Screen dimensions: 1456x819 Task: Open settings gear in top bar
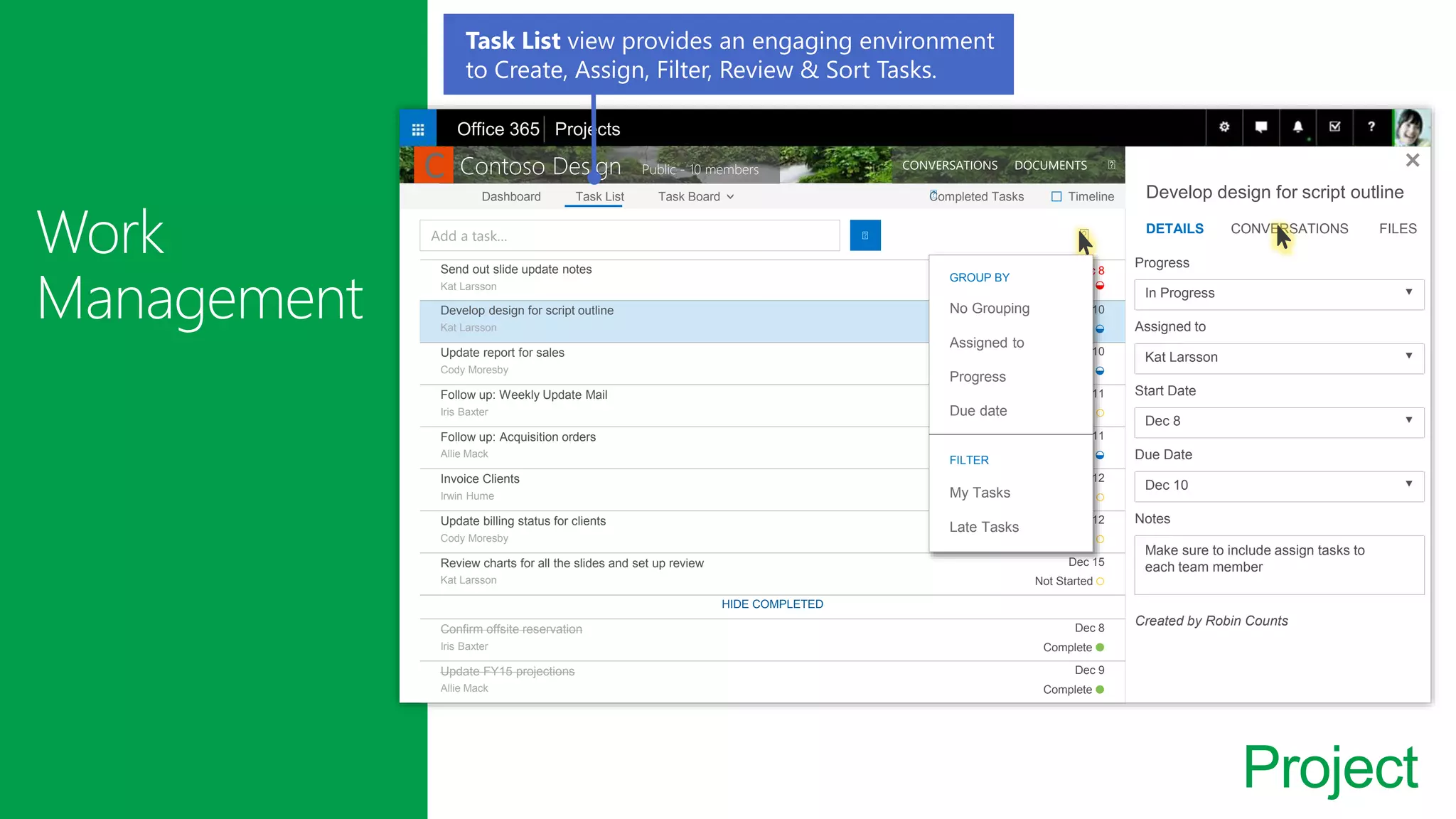pyautogui.click(x=1224, y=127)
